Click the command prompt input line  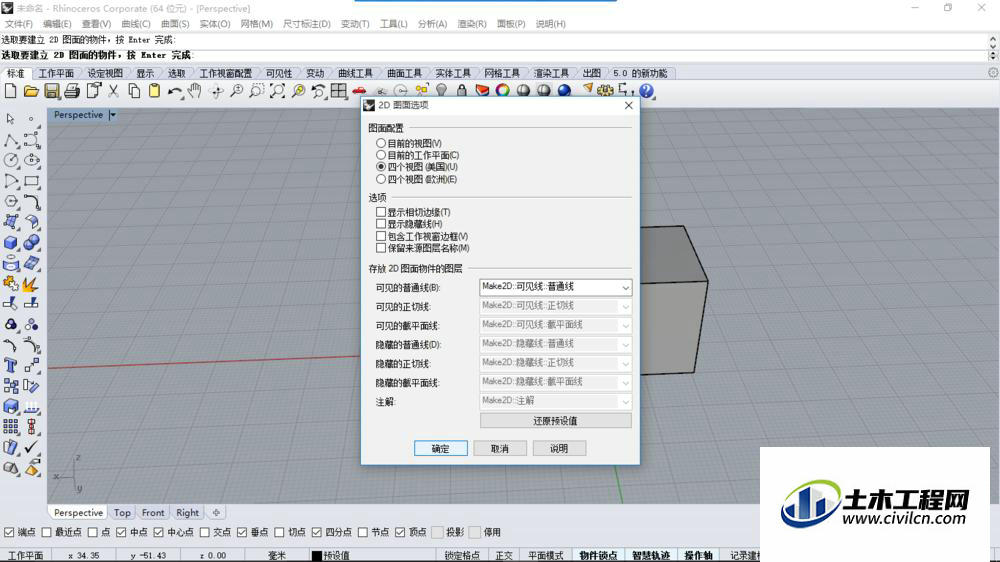pyautogui.click(x=494, y=55)
